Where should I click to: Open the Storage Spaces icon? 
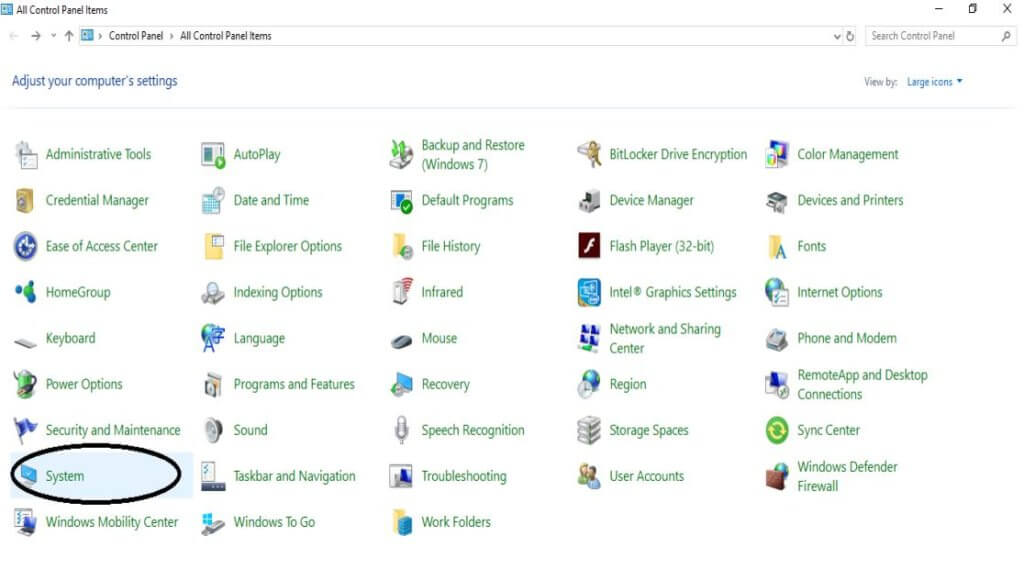pos(589,430)
